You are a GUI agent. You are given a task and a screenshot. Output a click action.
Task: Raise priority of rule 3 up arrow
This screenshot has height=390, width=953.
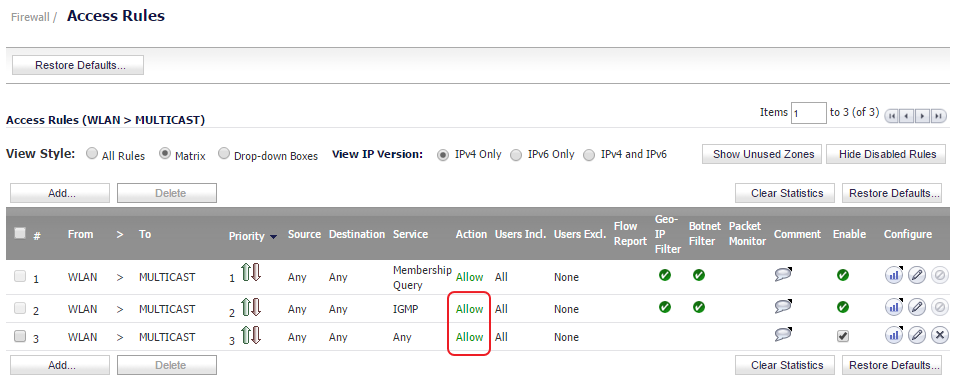tap(246, 335)
